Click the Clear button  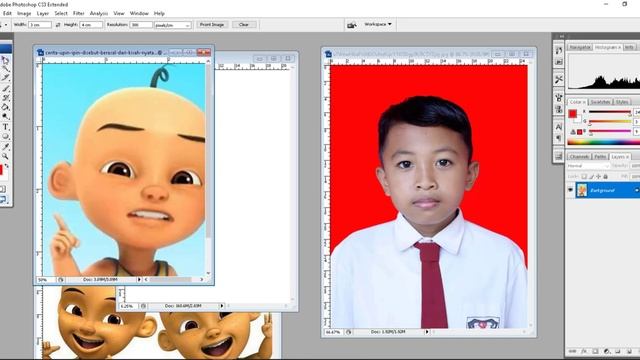tap(244, 25)
